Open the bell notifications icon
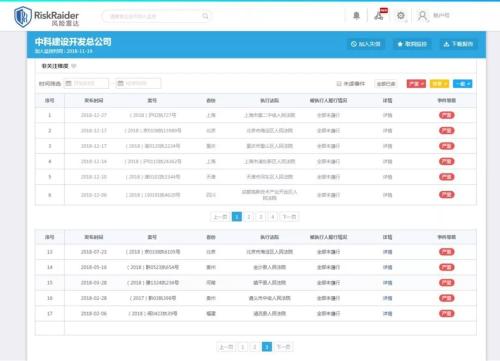This screenshot has width=500, height=361. coord(356,16)
